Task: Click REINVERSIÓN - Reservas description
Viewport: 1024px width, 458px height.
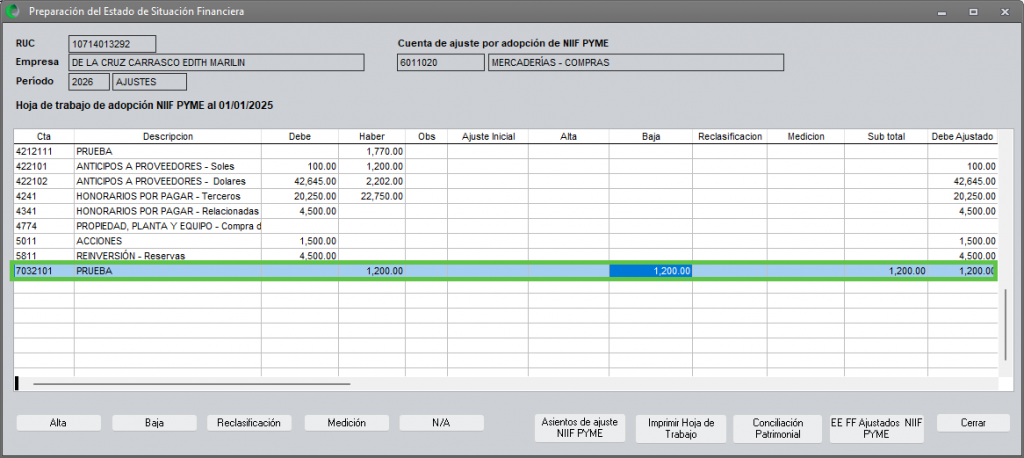Action: (168, 255)
